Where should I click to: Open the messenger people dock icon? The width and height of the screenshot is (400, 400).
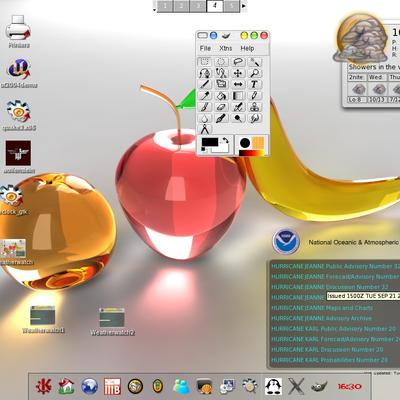pos(181,387)
